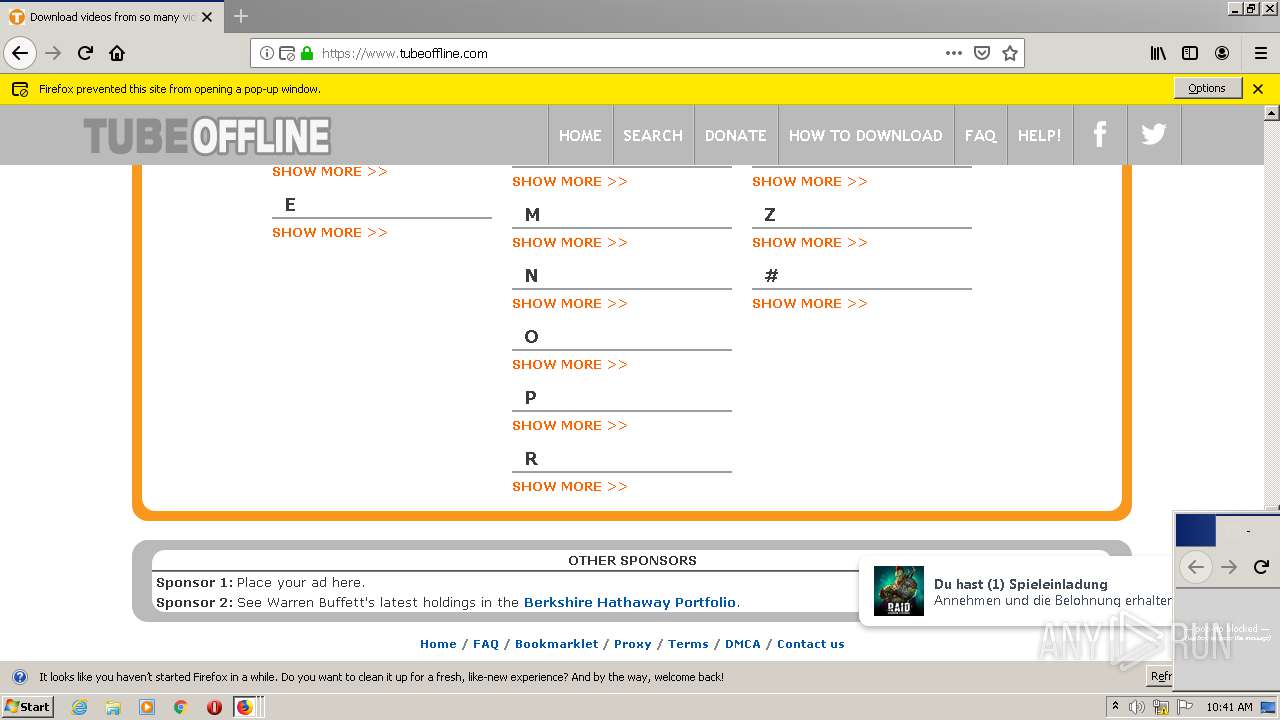This screenshot has height=720, width=1280.
Task: Expand SHOW MORE under letter M
Action: coord(570,242)
